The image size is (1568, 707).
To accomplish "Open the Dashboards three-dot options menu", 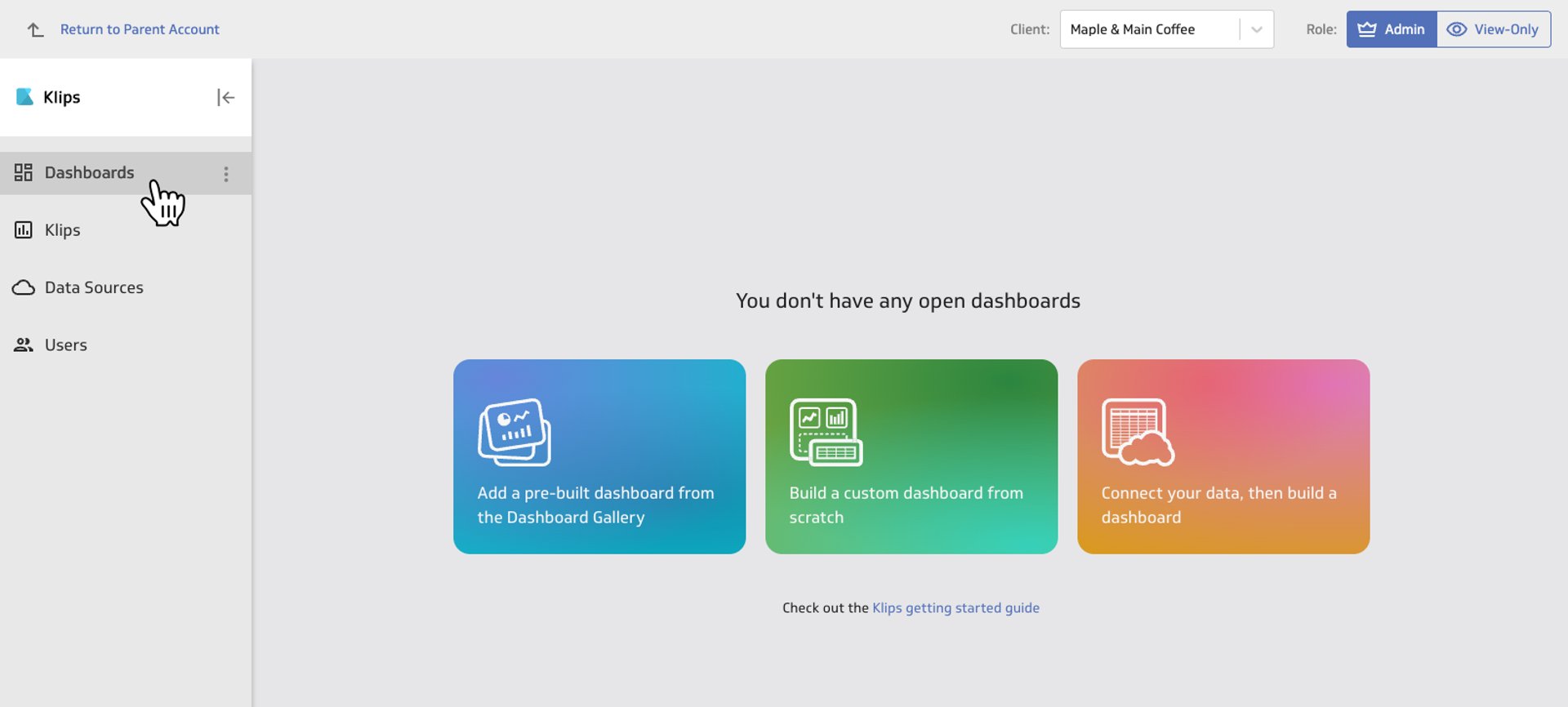I will point(226,174).
